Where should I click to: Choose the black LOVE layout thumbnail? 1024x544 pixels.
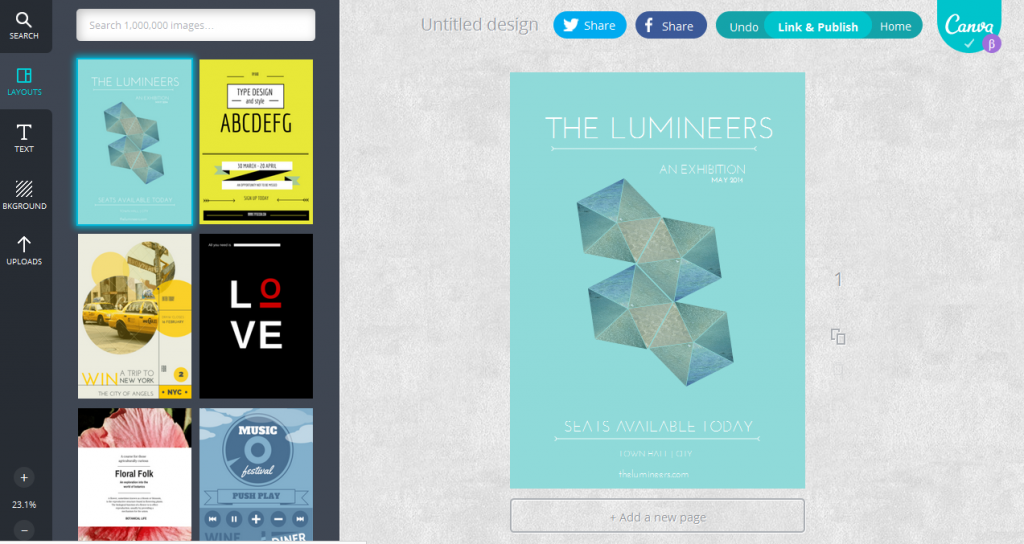[x=256, y=316]
